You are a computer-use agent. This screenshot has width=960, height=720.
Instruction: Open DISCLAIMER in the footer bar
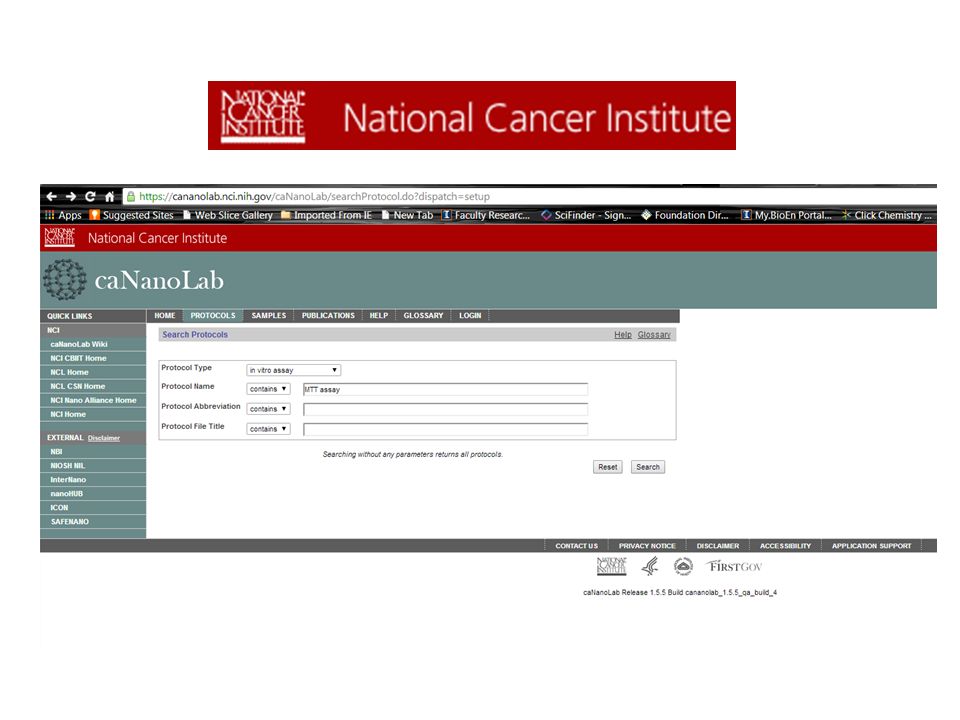click(718, 546)
